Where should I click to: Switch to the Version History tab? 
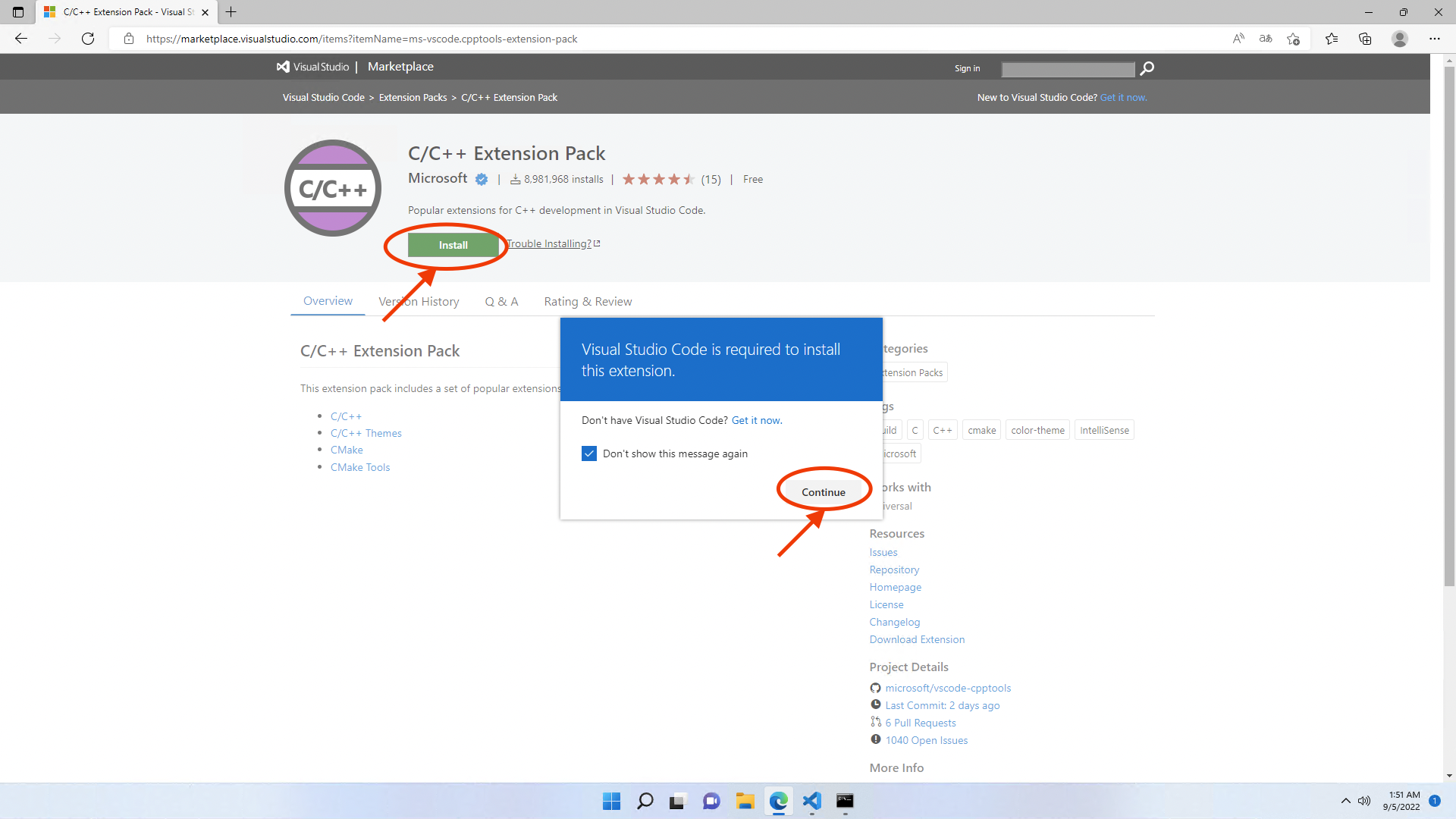418,300
